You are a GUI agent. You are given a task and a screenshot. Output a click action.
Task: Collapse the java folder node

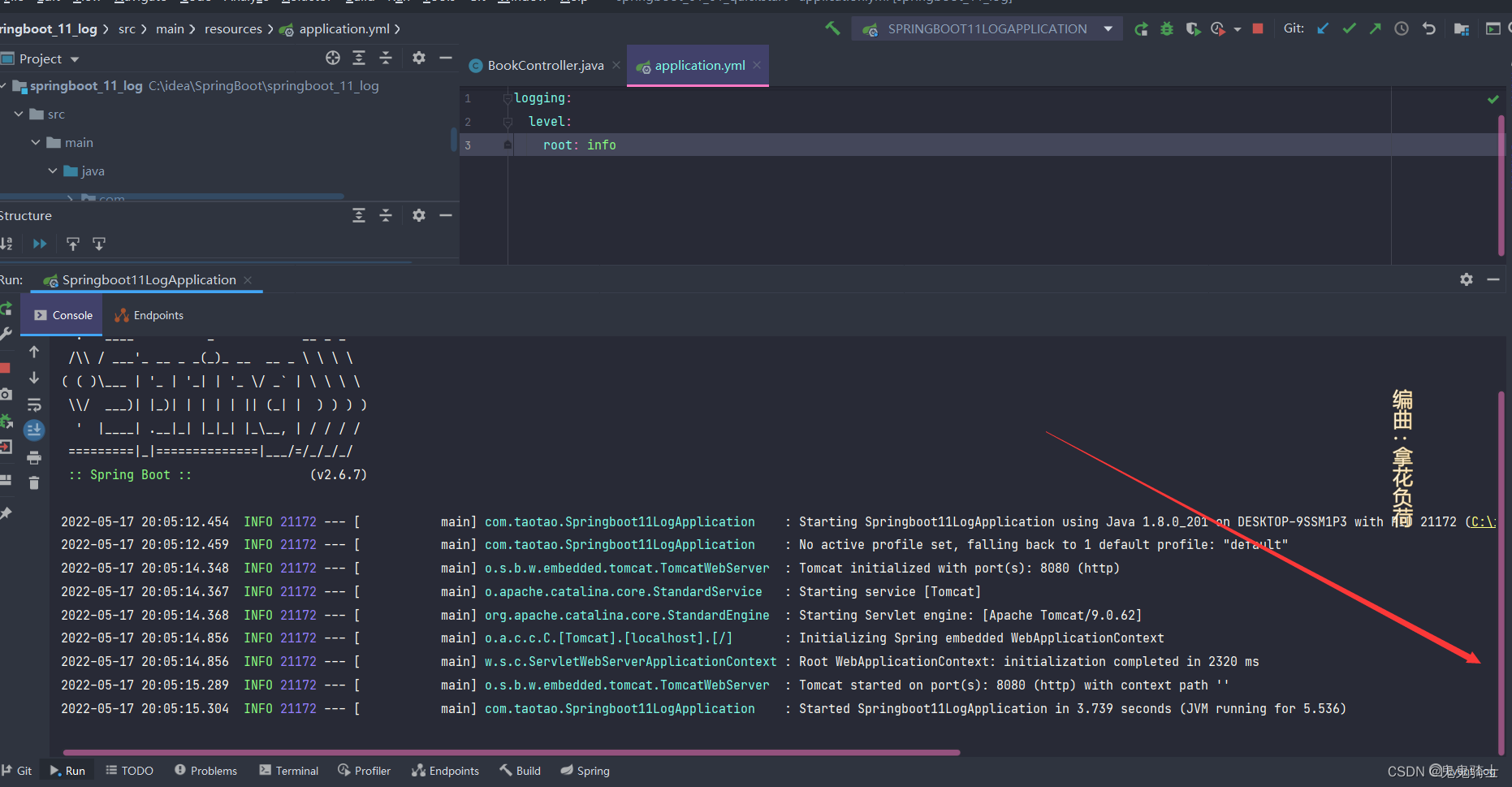pos(53,171)
